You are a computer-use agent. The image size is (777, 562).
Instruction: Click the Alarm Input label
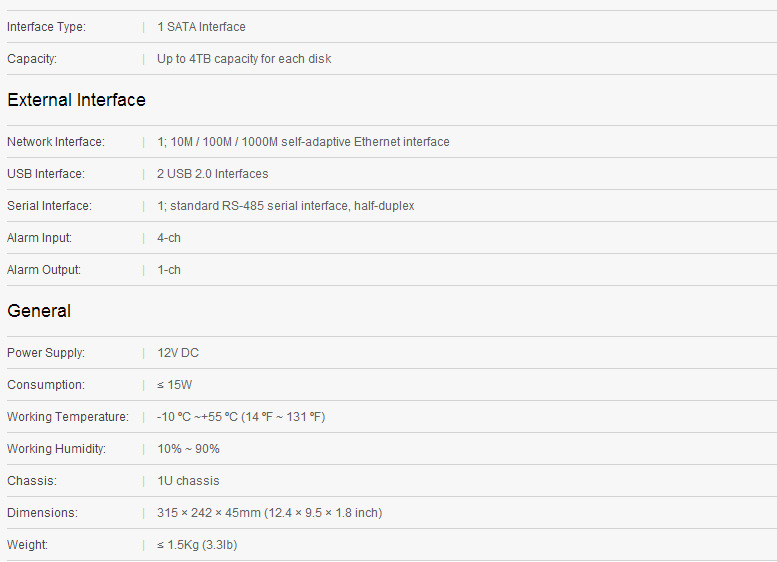(x=39, y=238)
